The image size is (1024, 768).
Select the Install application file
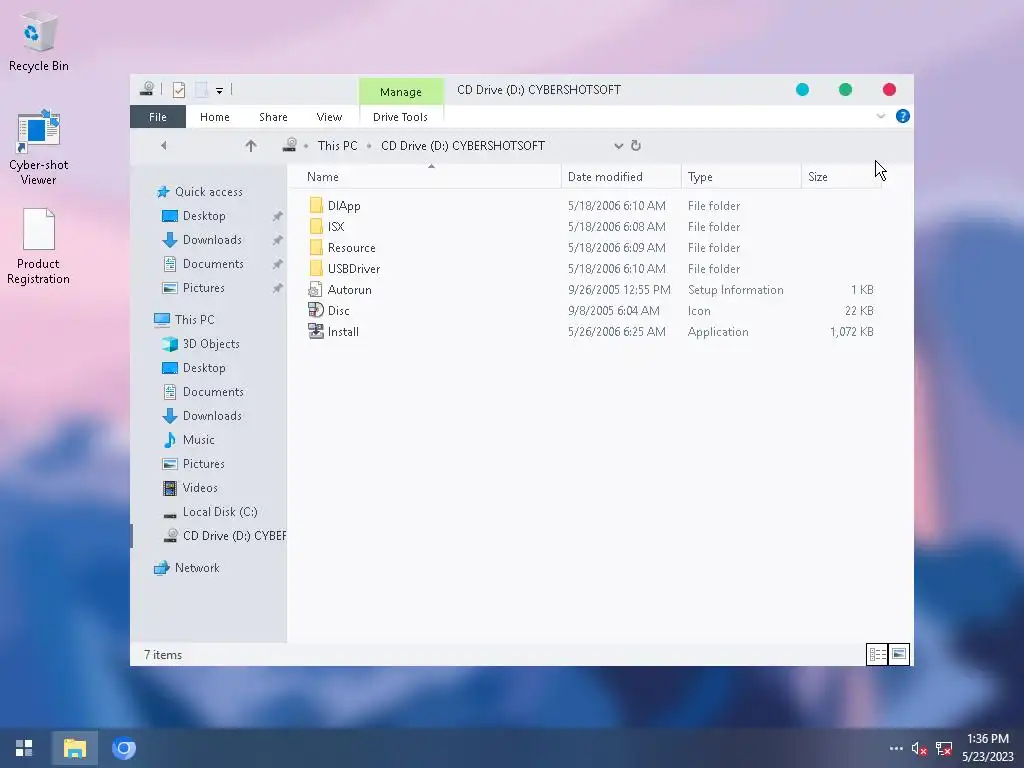(x=343, y=331)
